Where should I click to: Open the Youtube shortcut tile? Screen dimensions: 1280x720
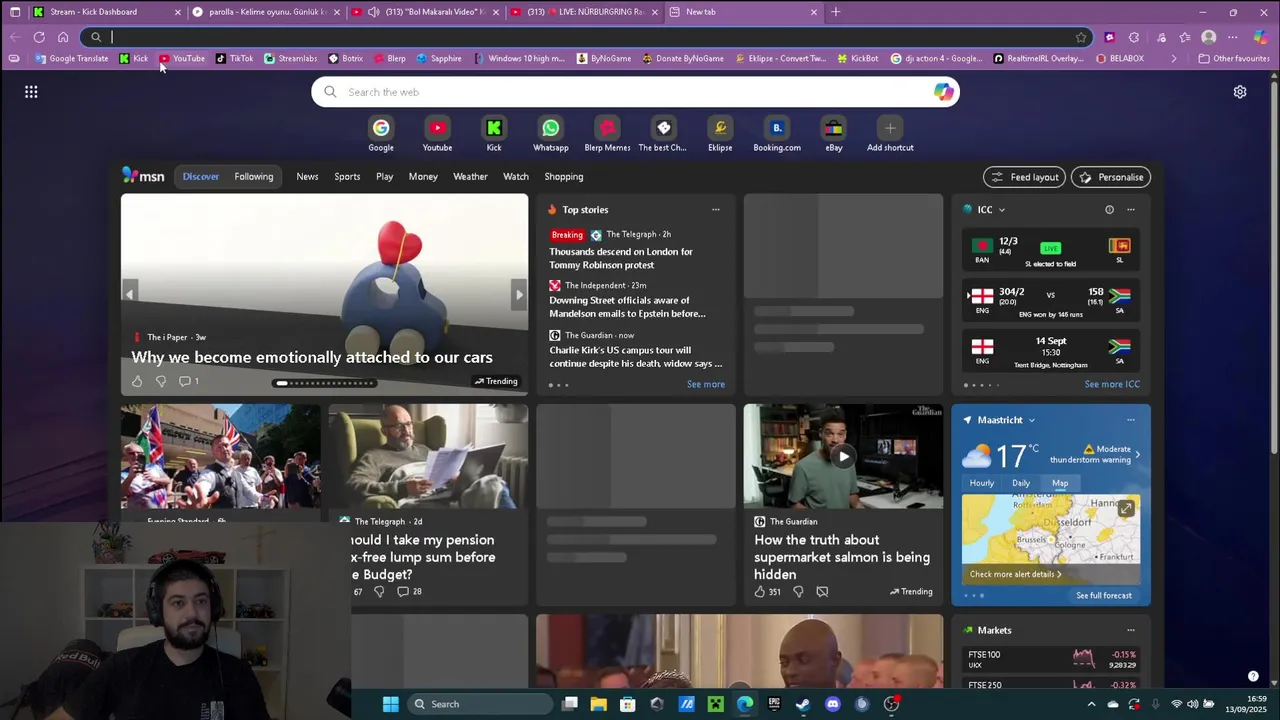(x=437, y=135)
